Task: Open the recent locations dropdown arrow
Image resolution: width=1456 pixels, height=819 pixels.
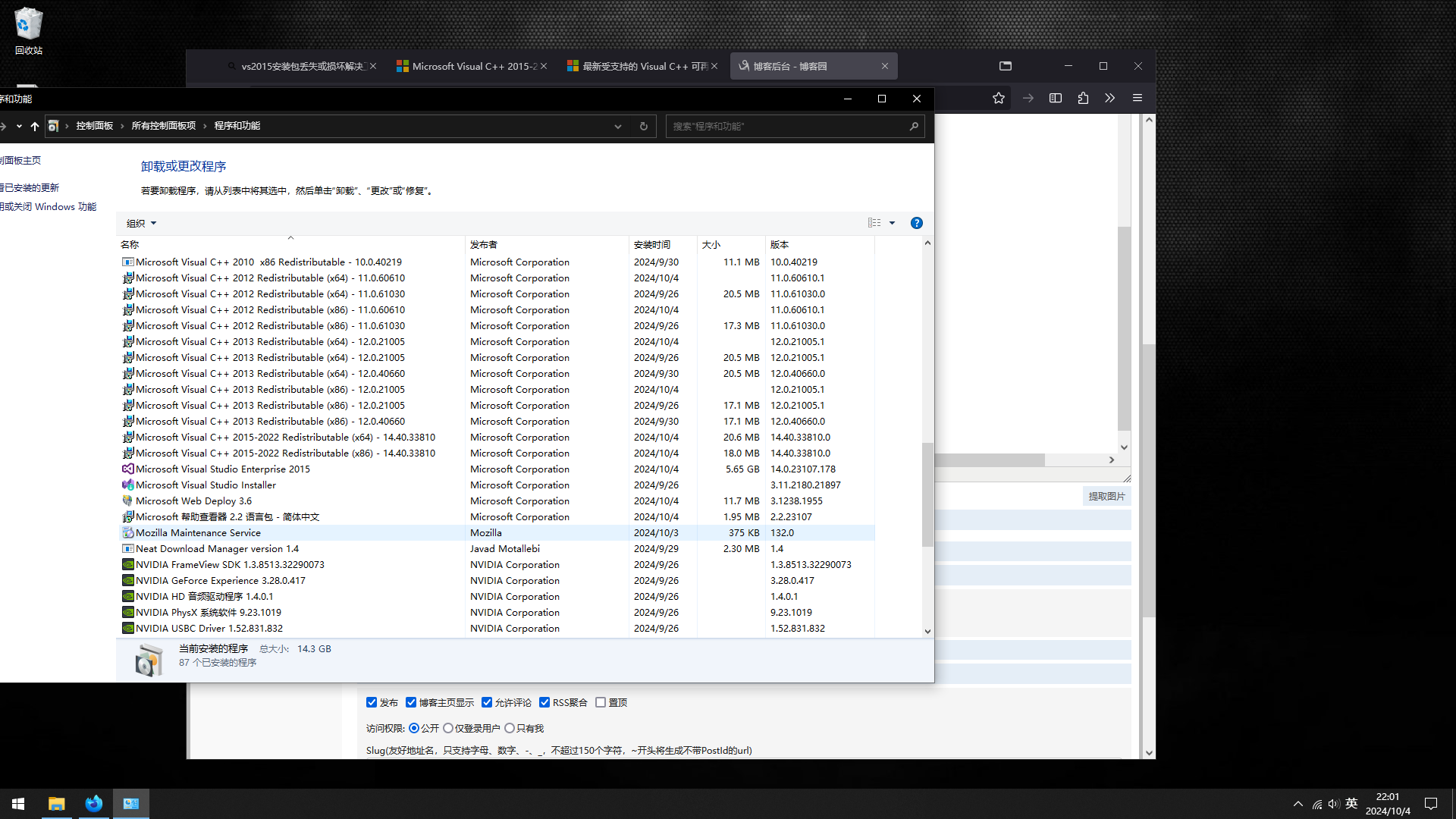Action: 19,126
